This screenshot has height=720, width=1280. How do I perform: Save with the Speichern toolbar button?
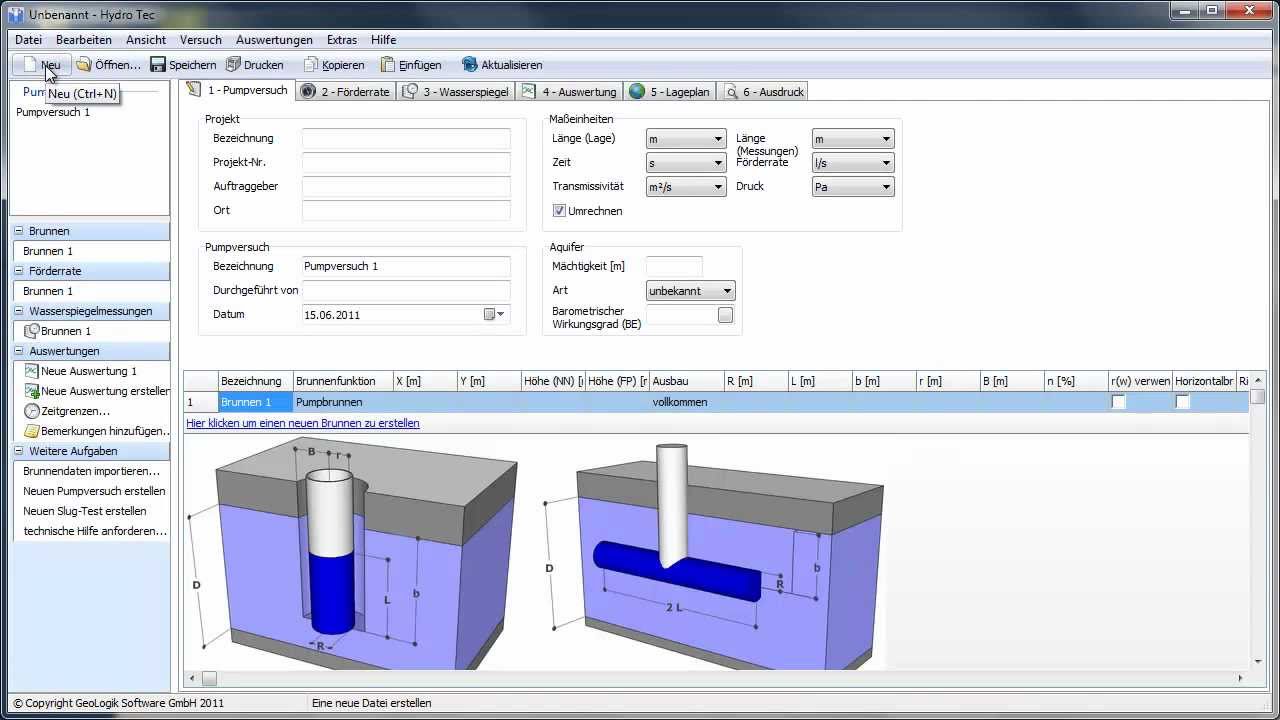(183, 65)
